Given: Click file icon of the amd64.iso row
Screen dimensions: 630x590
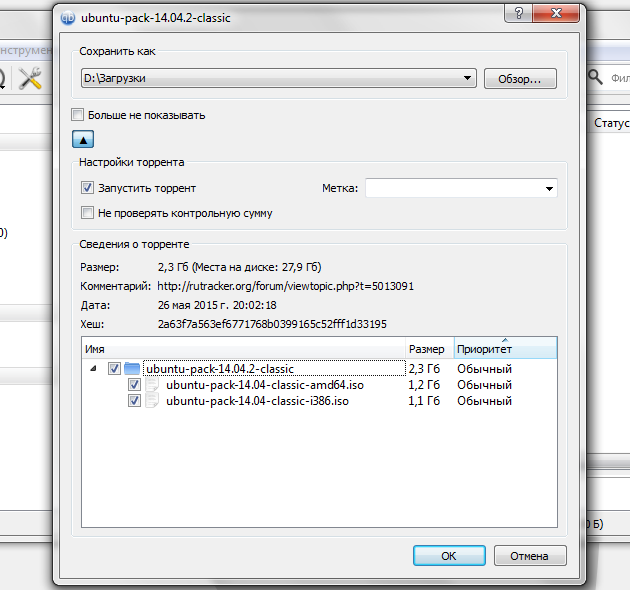Looking at the screenshot, I should (152, 385).
